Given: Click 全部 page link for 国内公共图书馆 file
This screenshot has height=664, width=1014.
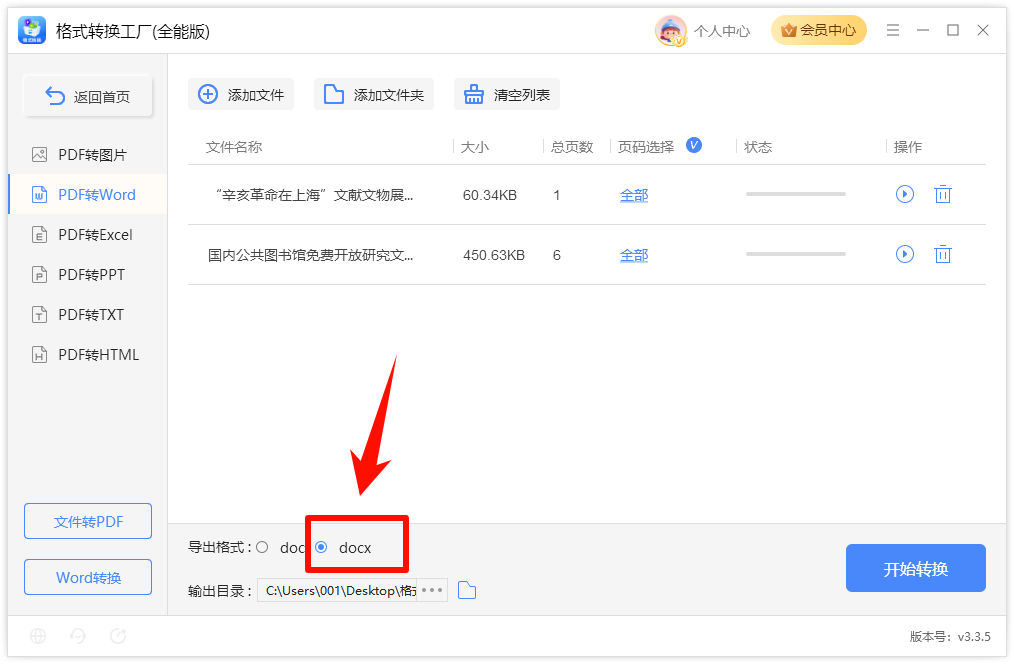Looking at the screenshot, I should pos(634,255).
